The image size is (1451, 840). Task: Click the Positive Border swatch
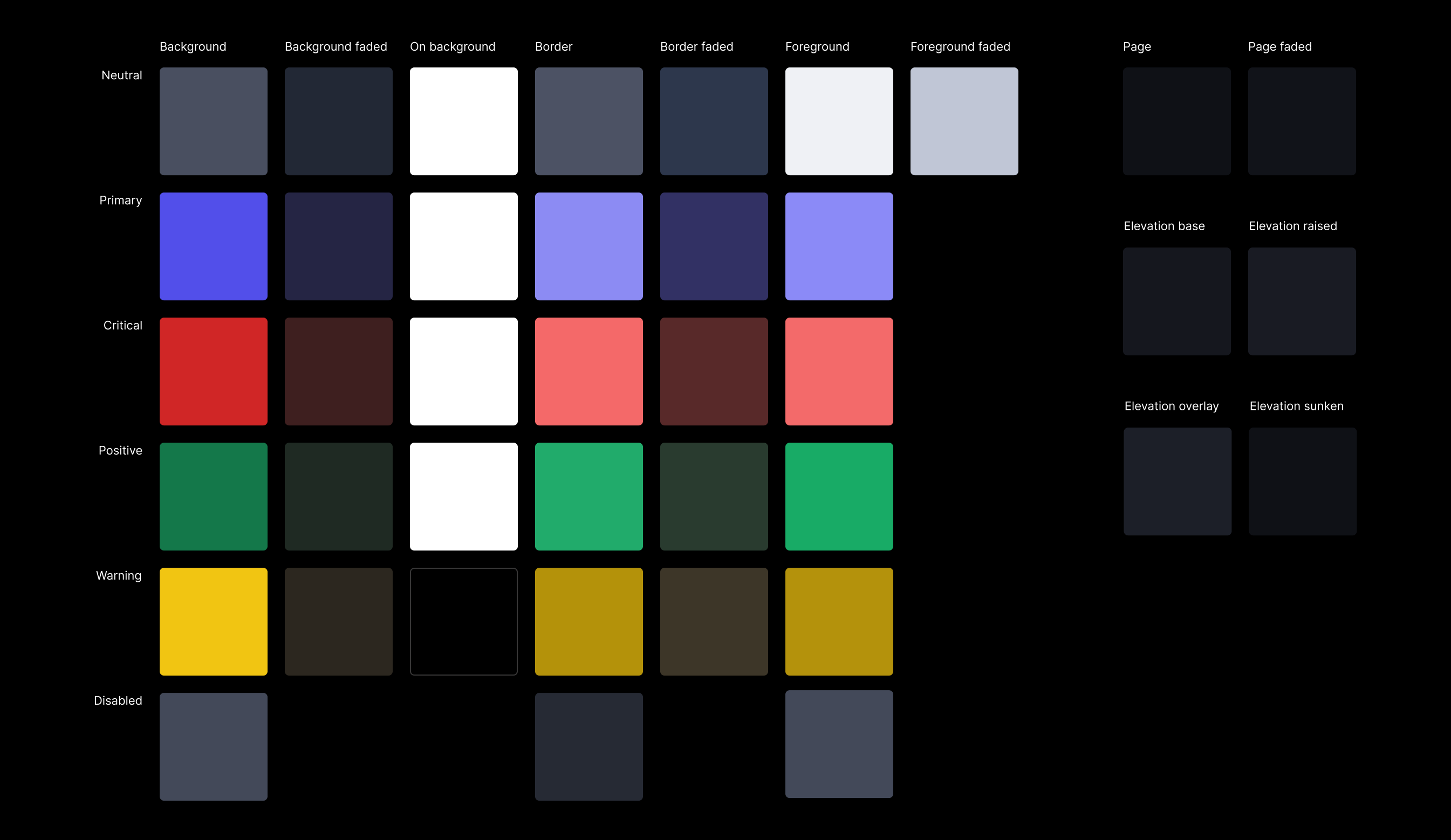coord(588,497)
